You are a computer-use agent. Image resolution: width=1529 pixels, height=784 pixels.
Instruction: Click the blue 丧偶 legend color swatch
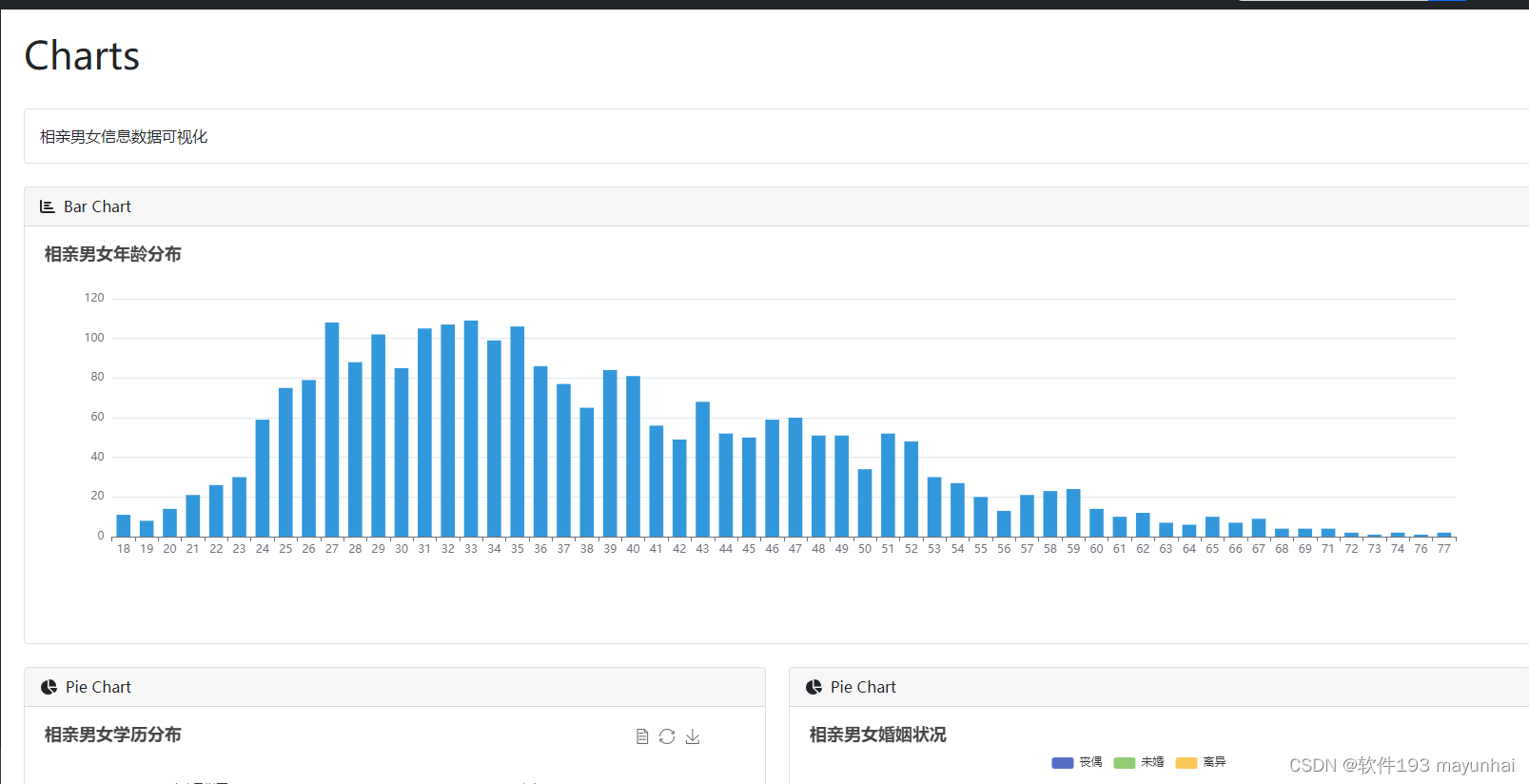(x=1063, y=763)
